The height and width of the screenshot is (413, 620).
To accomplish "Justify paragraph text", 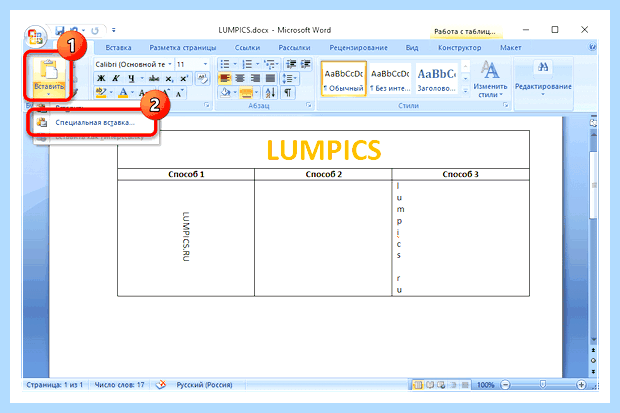I will [270, 78].
